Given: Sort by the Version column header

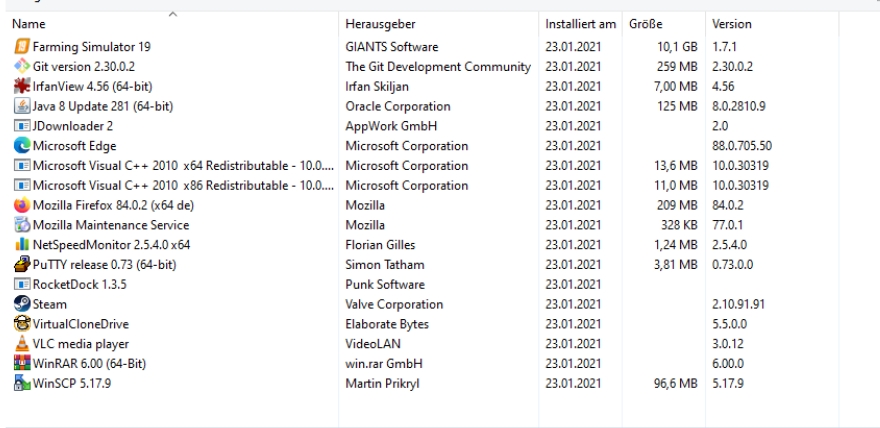Looking at the screenshot, I should pyautogui.click(x=731, y=24).
